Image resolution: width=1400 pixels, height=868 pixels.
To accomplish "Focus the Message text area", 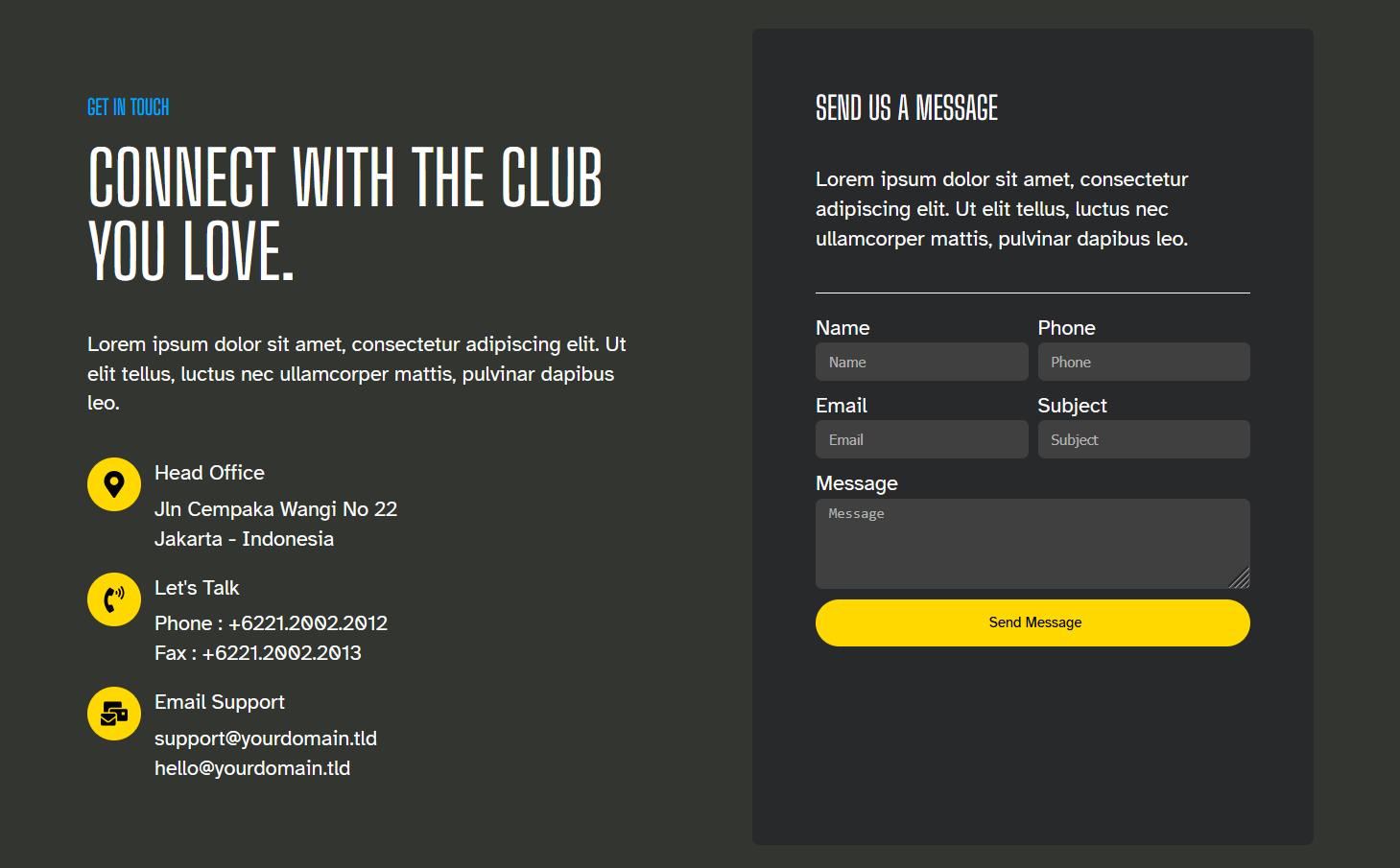I will point(1032,543).
